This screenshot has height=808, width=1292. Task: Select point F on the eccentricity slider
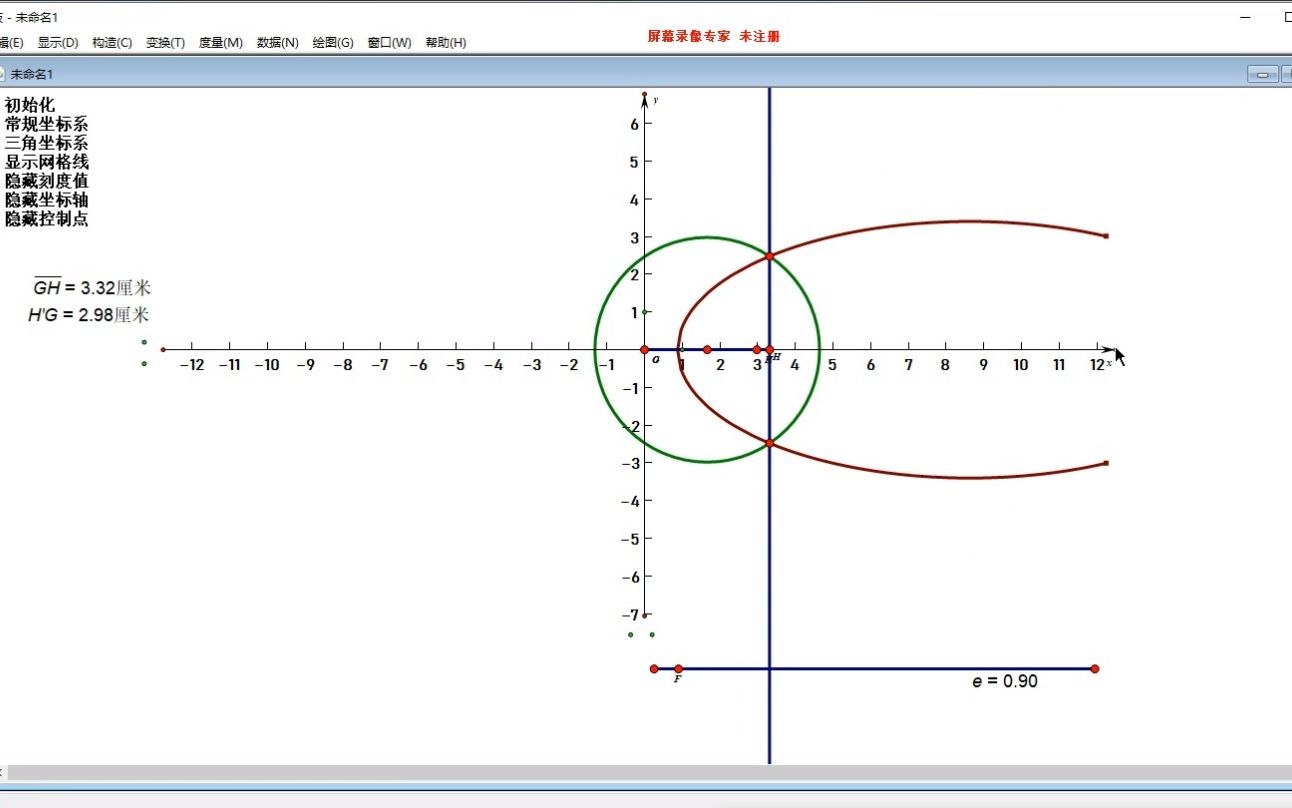tap(678, 668)
